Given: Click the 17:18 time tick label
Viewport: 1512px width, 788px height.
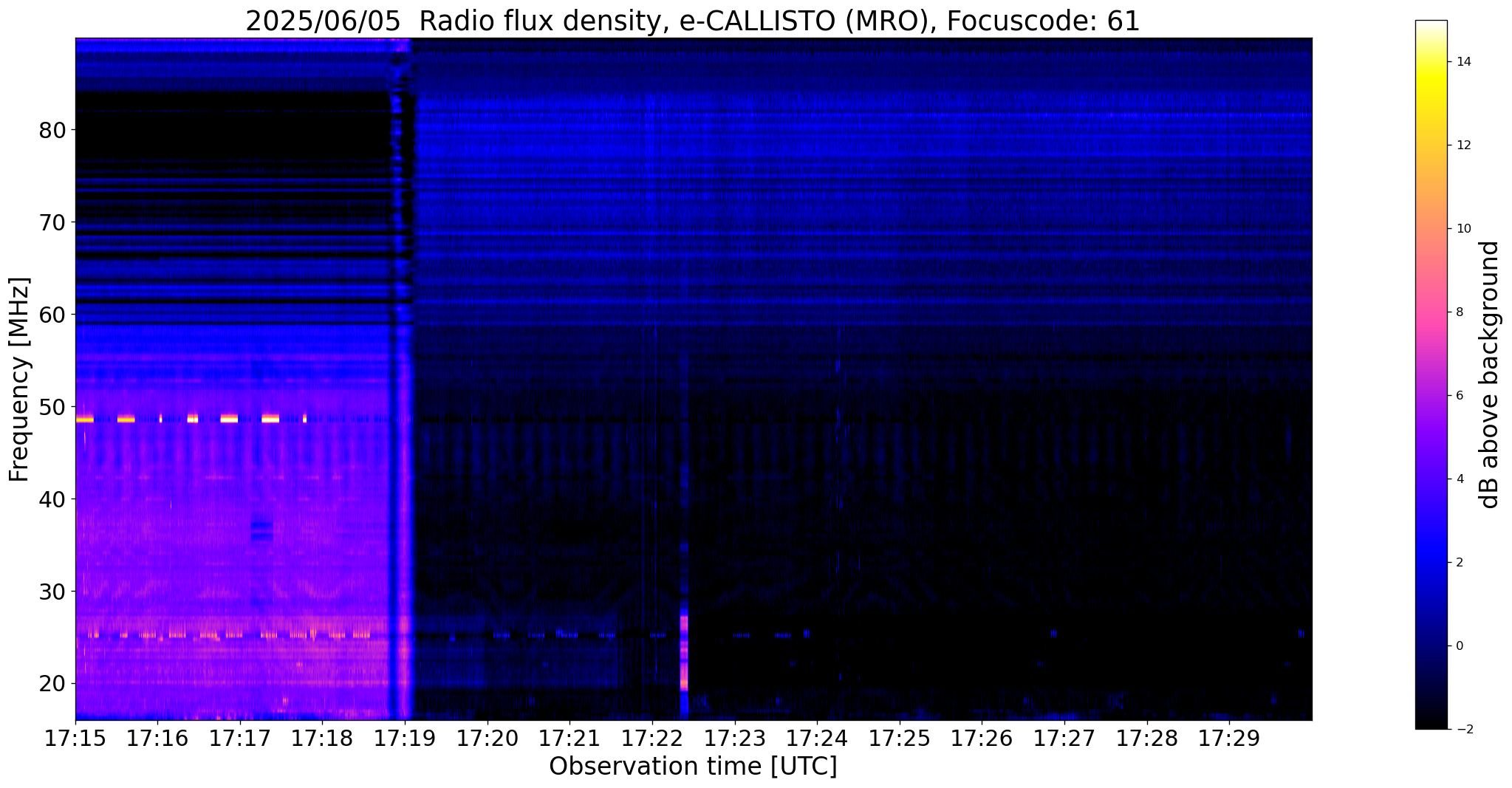Looking at the screenshot, I should 322,739.
